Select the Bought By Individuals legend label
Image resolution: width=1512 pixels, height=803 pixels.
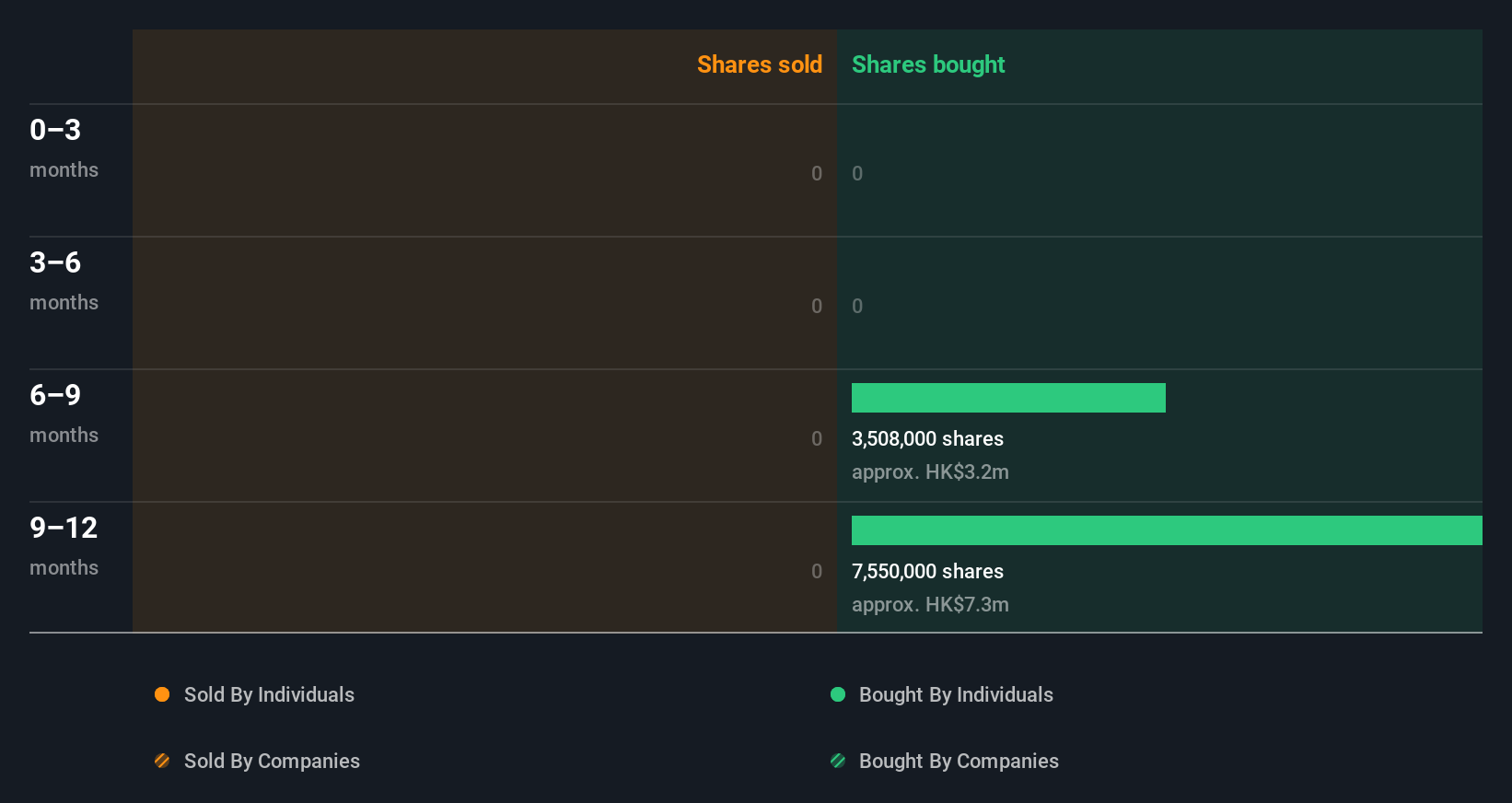956,695
